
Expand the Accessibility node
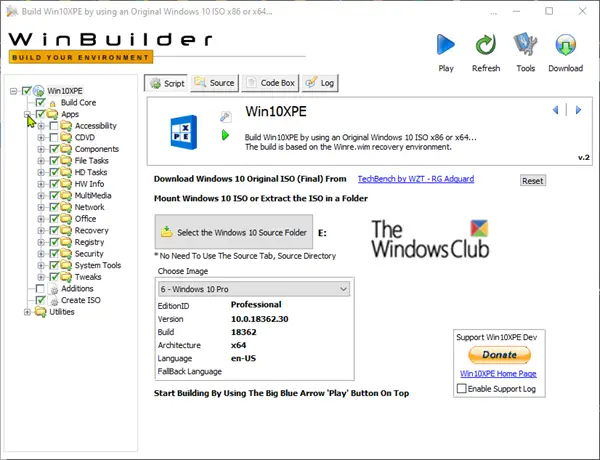pyautogui.click(x=41, y=126)
